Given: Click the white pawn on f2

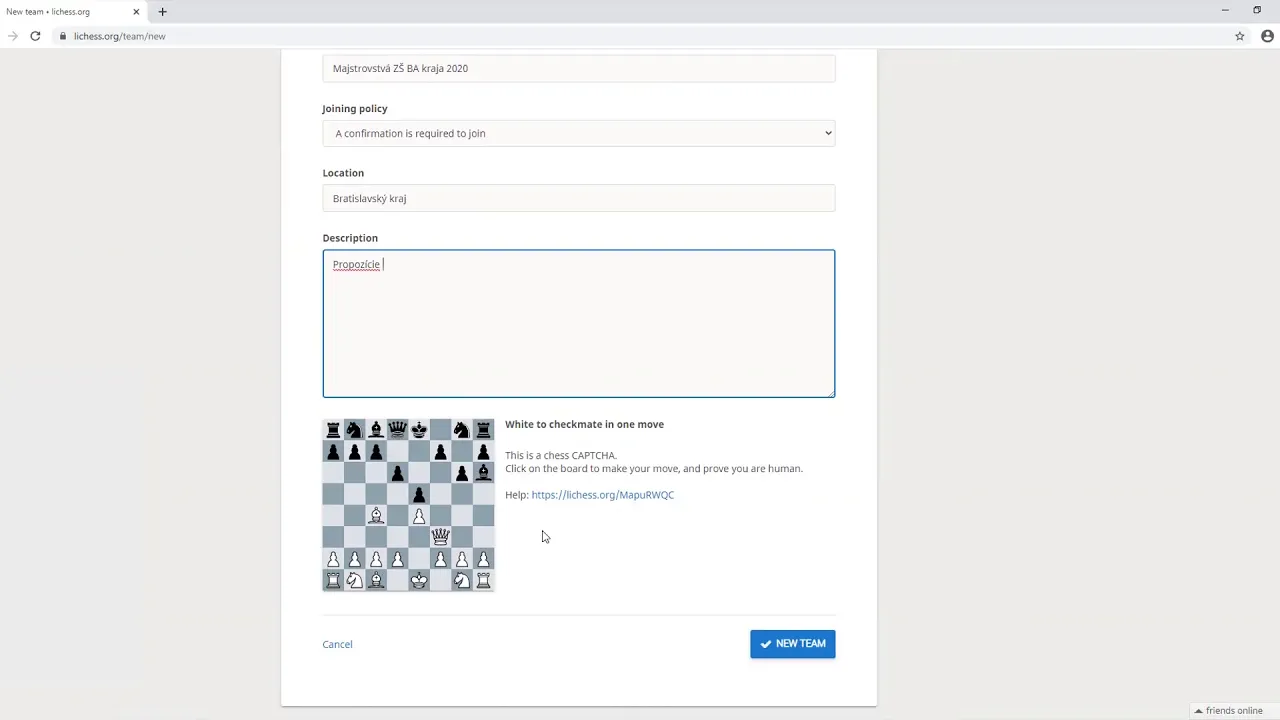Looking at the screenshot, I should tap(440, 559).
